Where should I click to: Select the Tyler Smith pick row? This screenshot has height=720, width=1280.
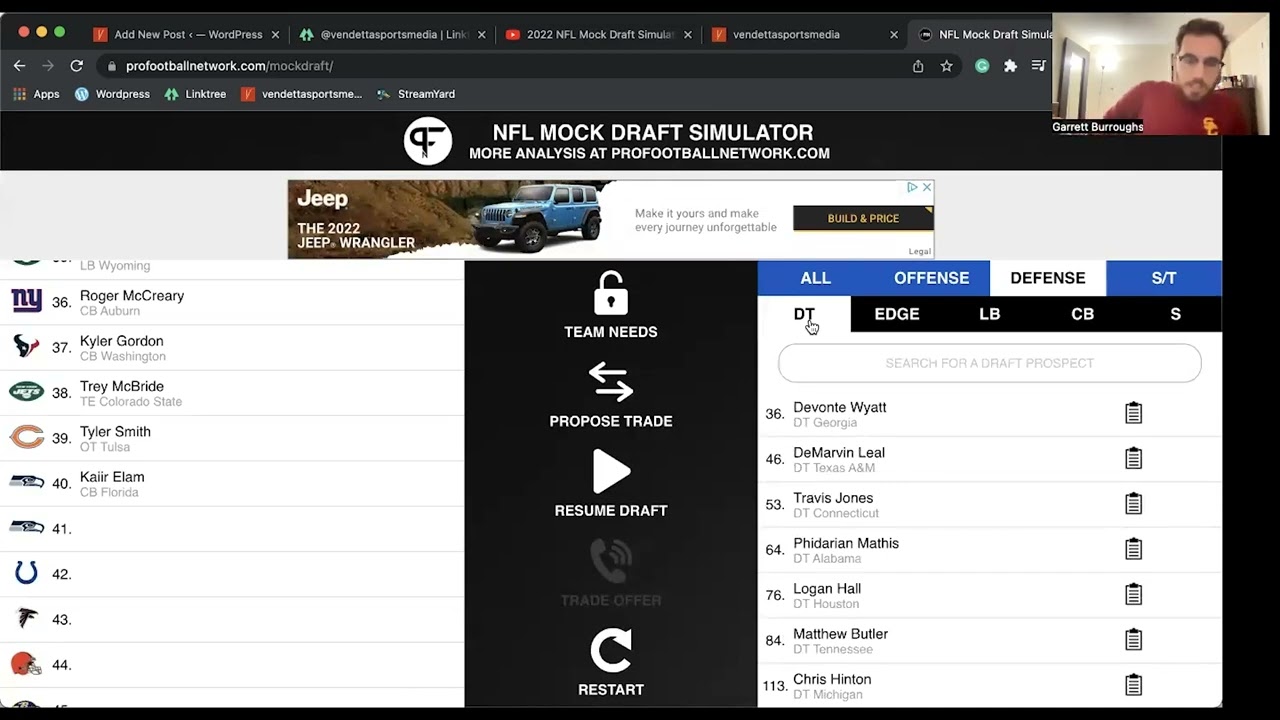[x=232, y=438]
